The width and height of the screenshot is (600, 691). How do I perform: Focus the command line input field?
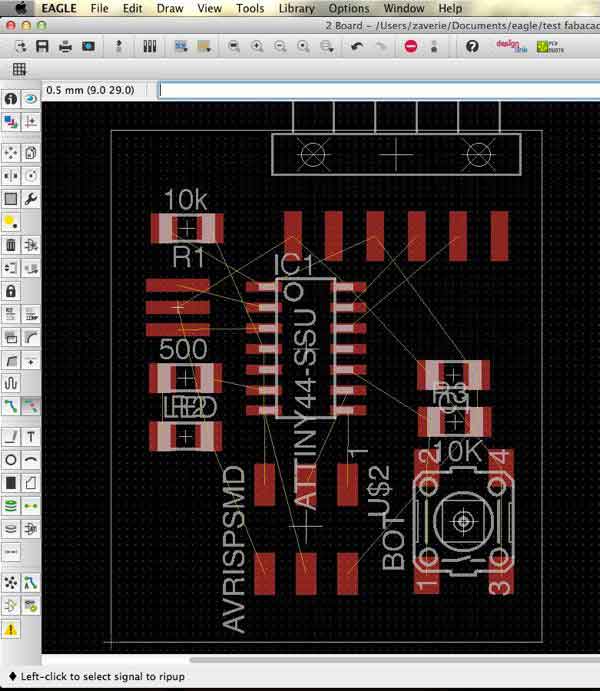[379, 90]
